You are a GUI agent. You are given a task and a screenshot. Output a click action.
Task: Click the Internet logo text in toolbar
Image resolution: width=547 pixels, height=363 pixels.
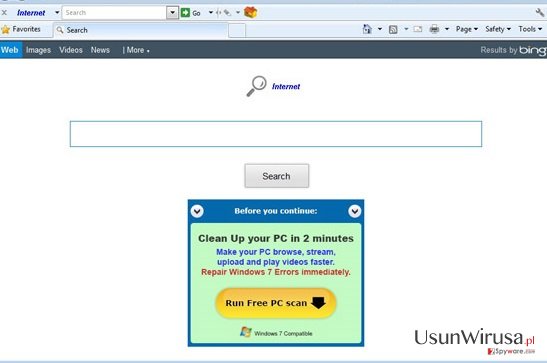coord(31,13)
